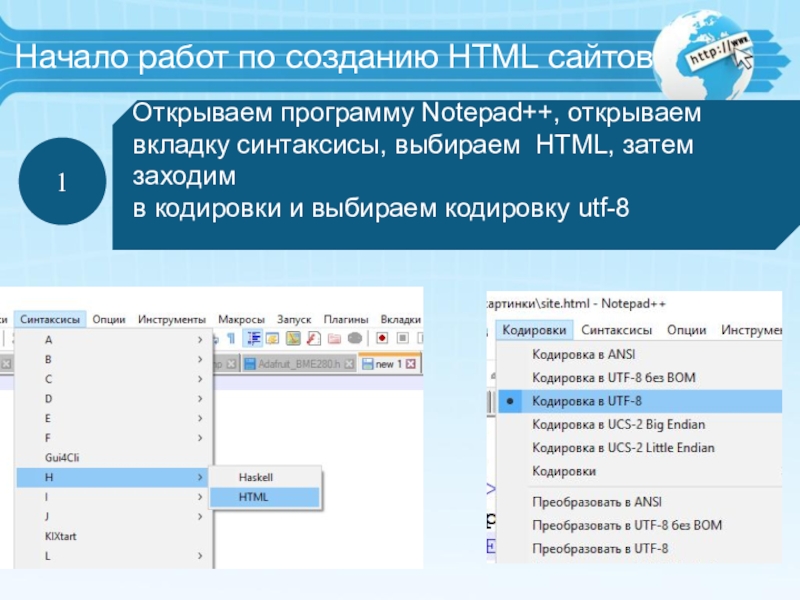Select the highlighted H syntax group
The width and height of the screenshot is (800, 600).
[x=112, y=477]
